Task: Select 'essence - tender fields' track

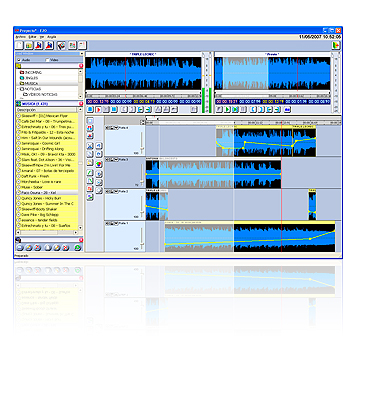Action: tap(47, 220)
